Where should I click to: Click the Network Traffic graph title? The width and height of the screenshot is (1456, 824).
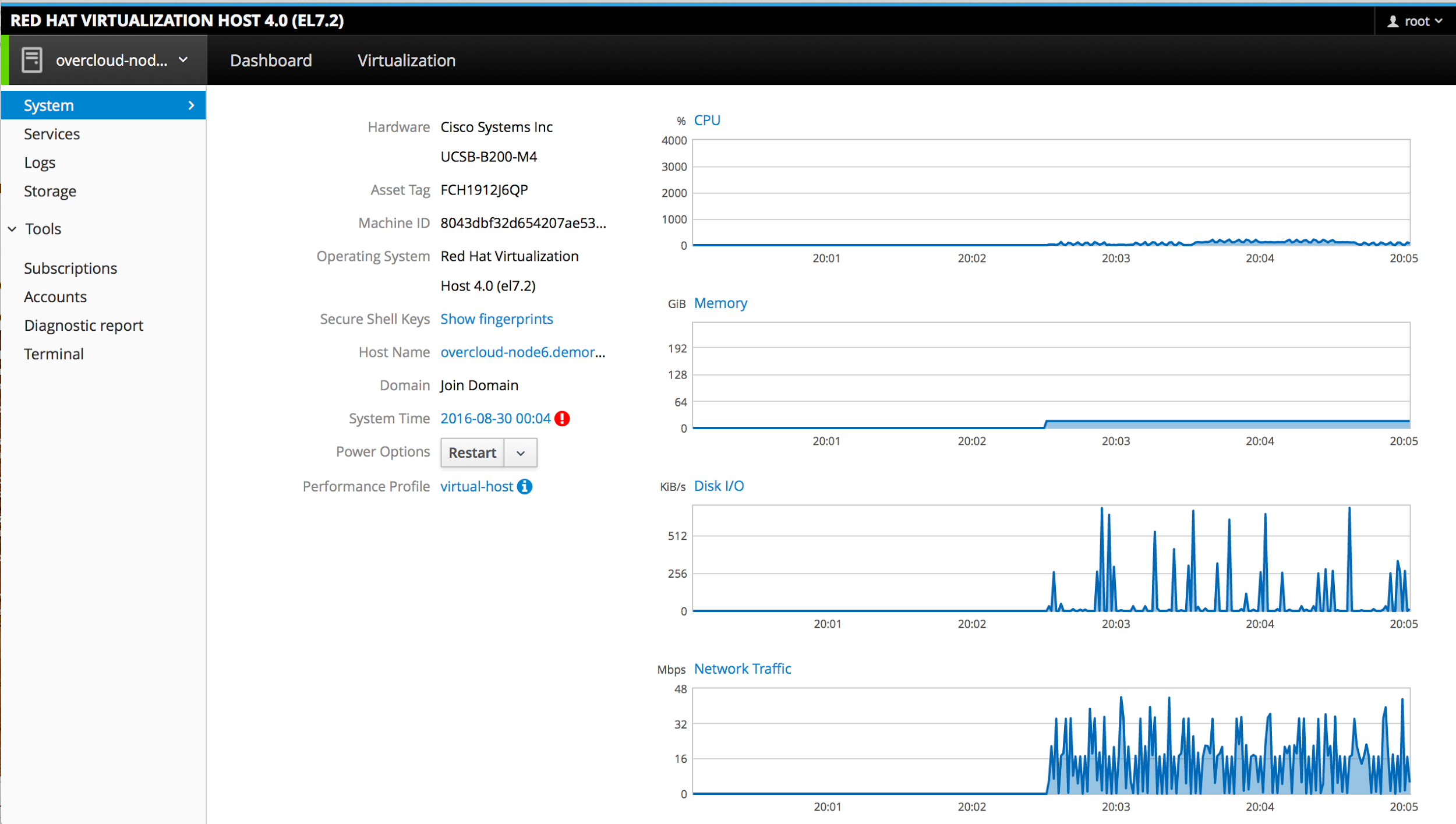pos(742,669)
